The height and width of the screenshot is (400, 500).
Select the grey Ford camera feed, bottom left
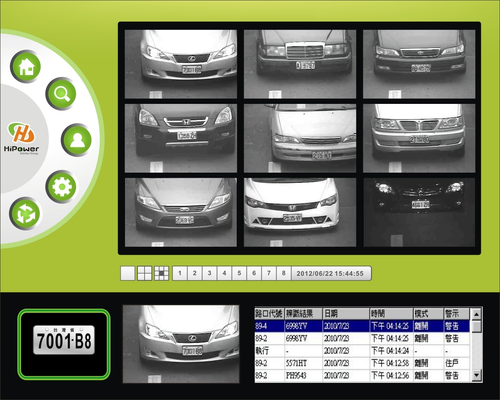pos(181,212)
